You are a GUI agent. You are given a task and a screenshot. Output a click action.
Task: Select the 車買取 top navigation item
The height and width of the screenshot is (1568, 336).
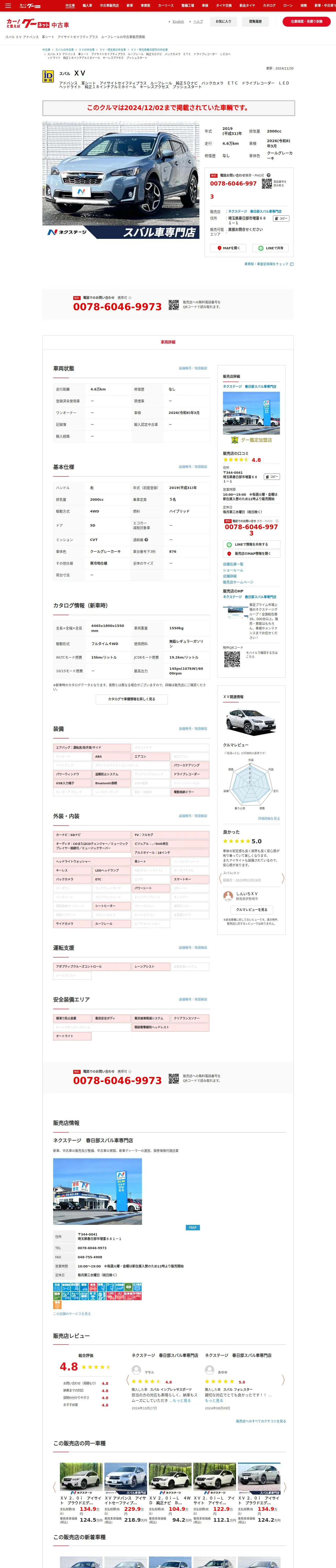tap(145, 5)
